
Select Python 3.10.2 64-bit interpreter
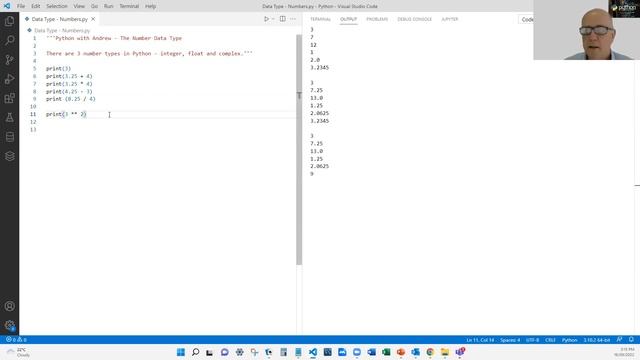(x=596, y=340)
